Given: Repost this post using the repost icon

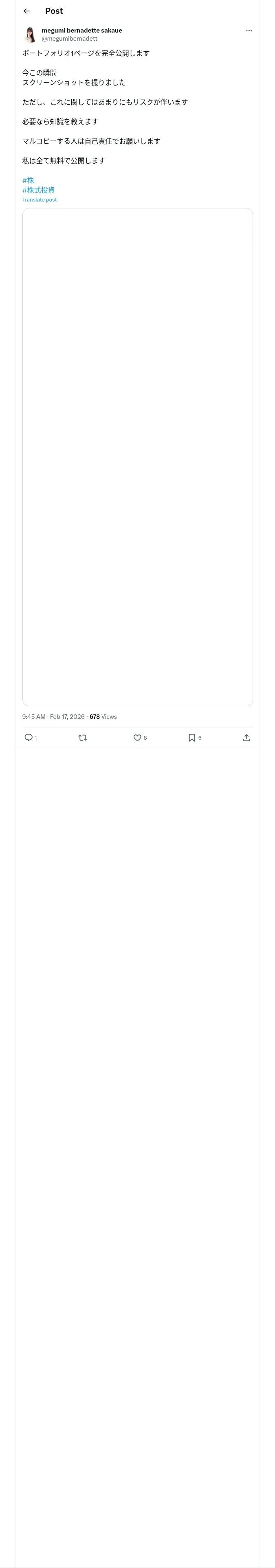Looking at the screenshot, I should click(x=83, y=737).
